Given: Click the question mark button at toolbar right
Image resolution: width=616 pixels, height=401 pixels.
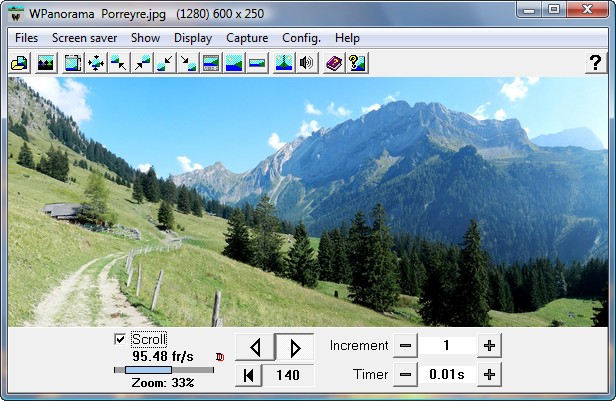Looking at the screenshot, I should pyautogui.click(x=595, y=63).
